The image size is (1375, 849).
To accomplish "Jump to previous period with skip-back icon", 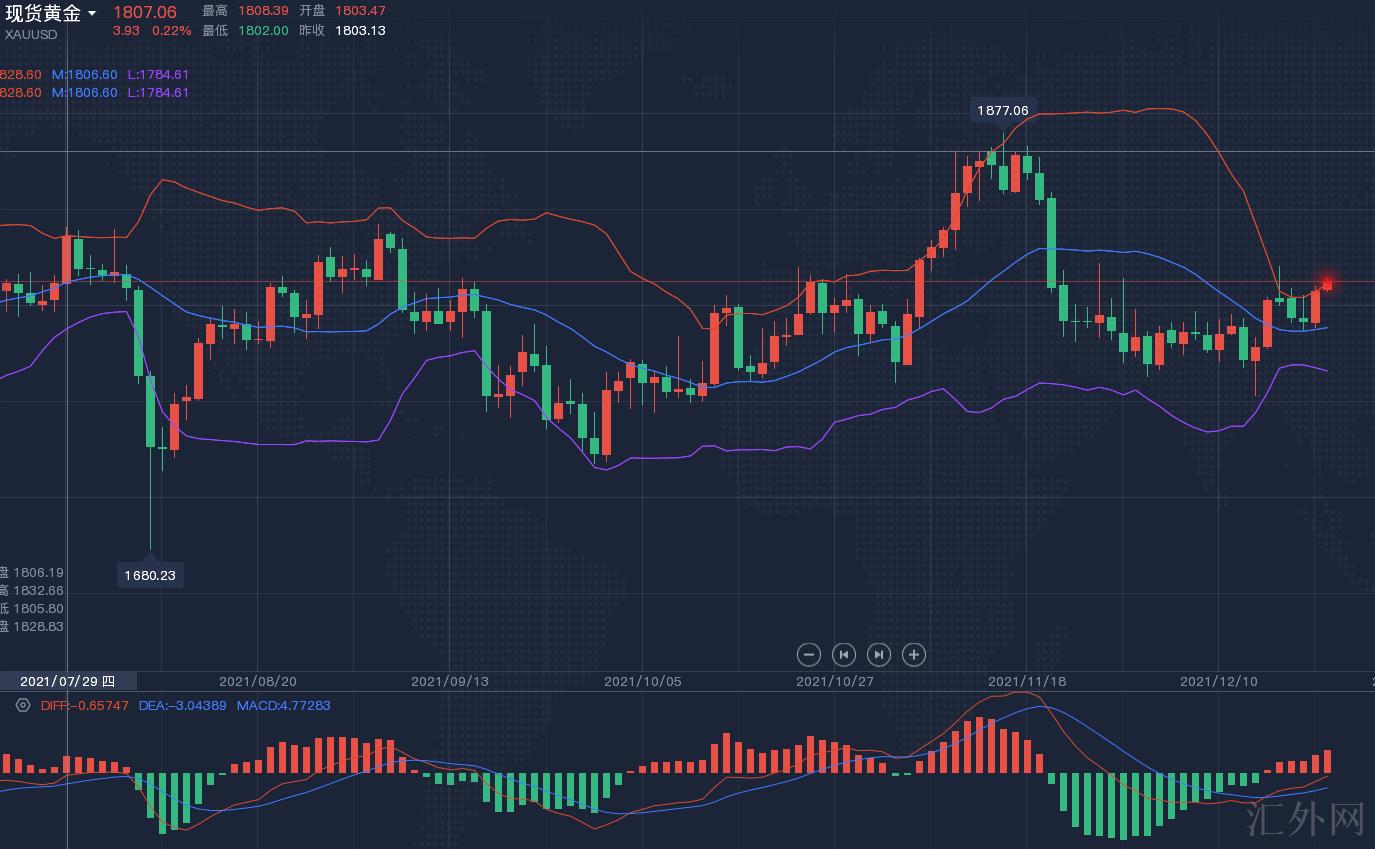I will pos(844,655).
